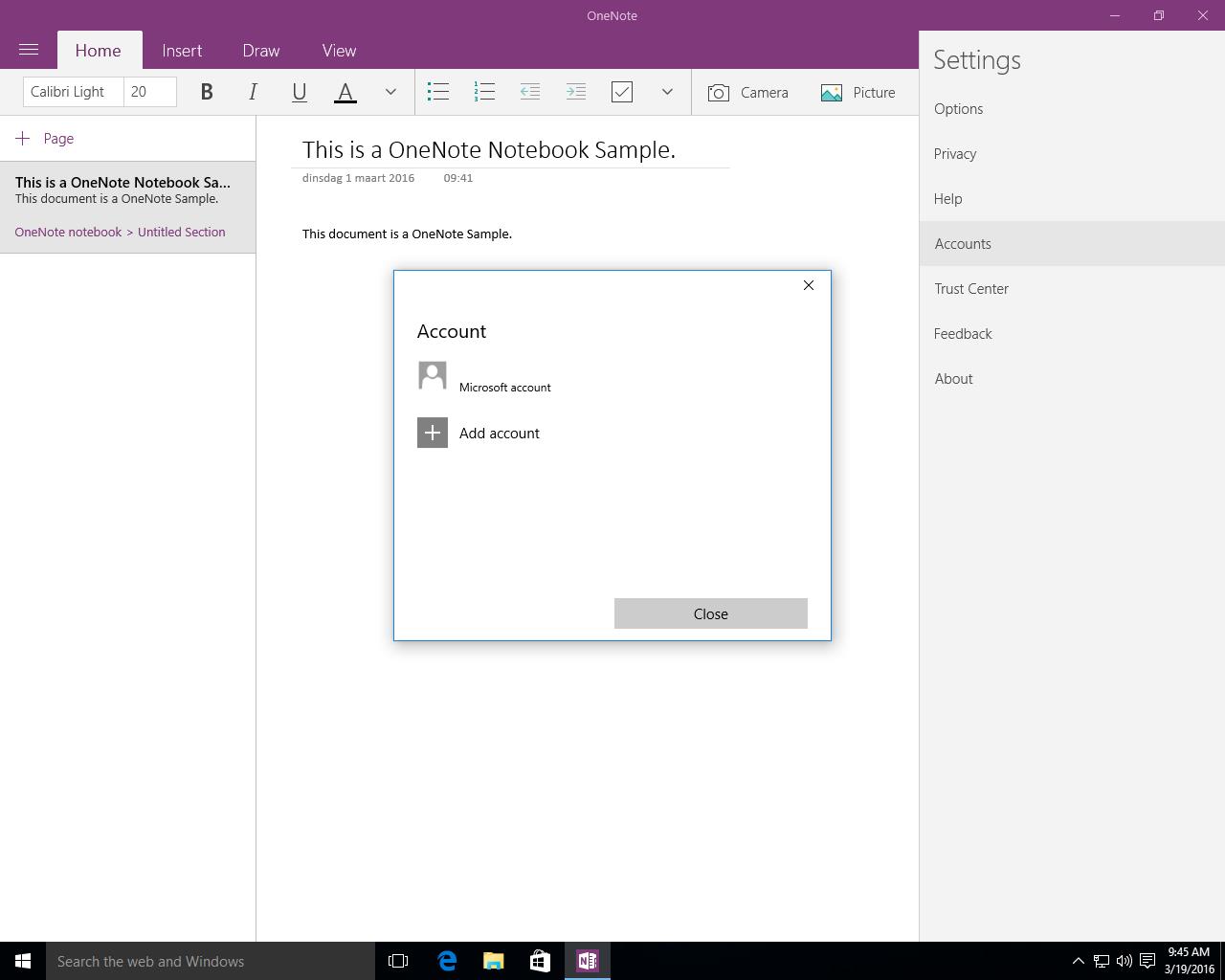Insert a numbered list
1225x980 pixels.
484,92
